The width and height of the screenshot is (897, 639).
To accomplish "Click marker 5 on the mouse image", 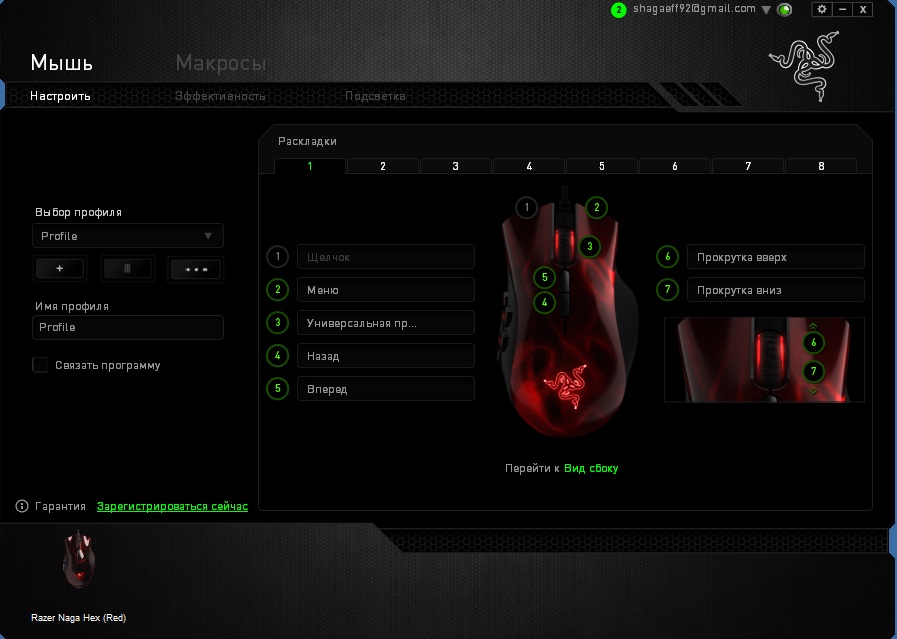I will pyautogui.click(x=544, y=277).
